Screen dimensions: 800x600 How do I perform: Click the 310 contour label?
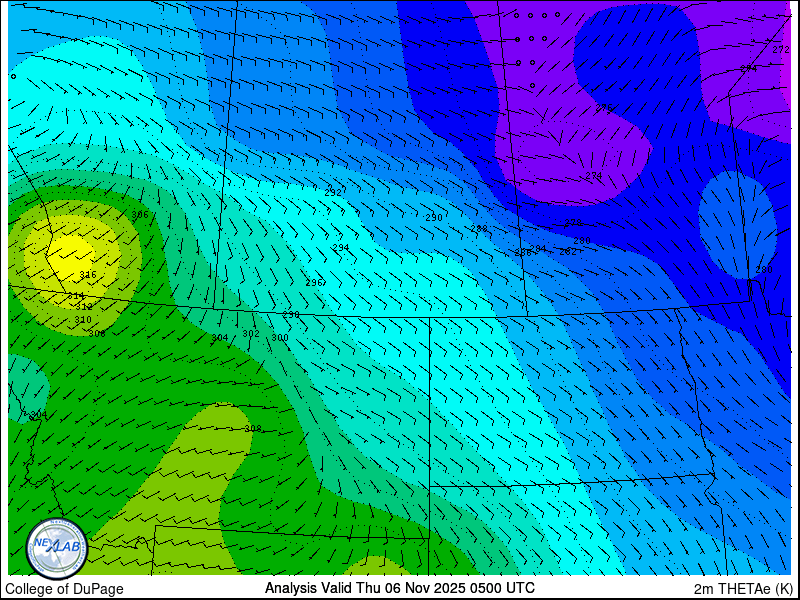(x=83, y=320)
